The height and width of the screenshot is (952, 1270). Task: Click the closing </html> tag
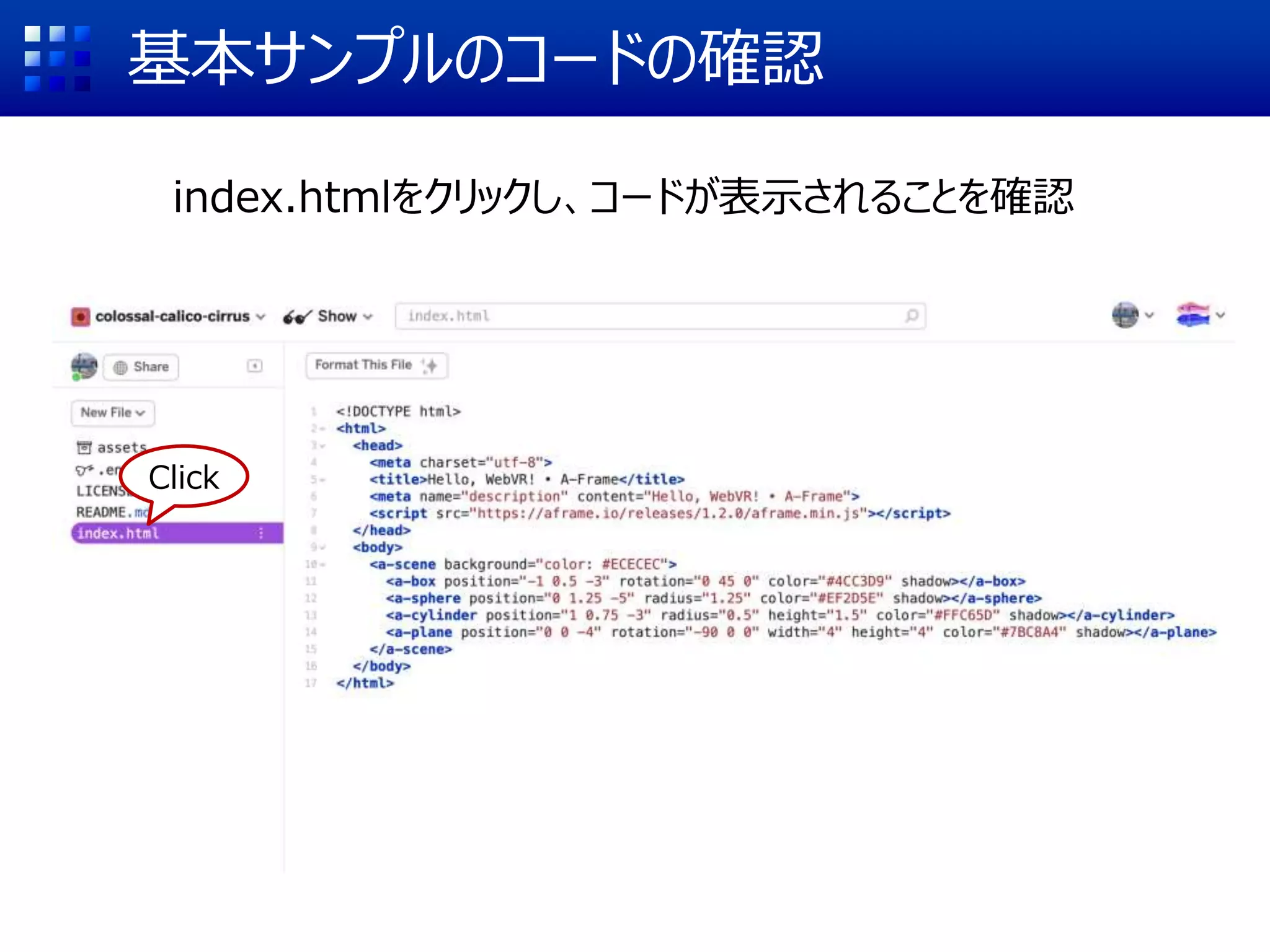[365, 683]
